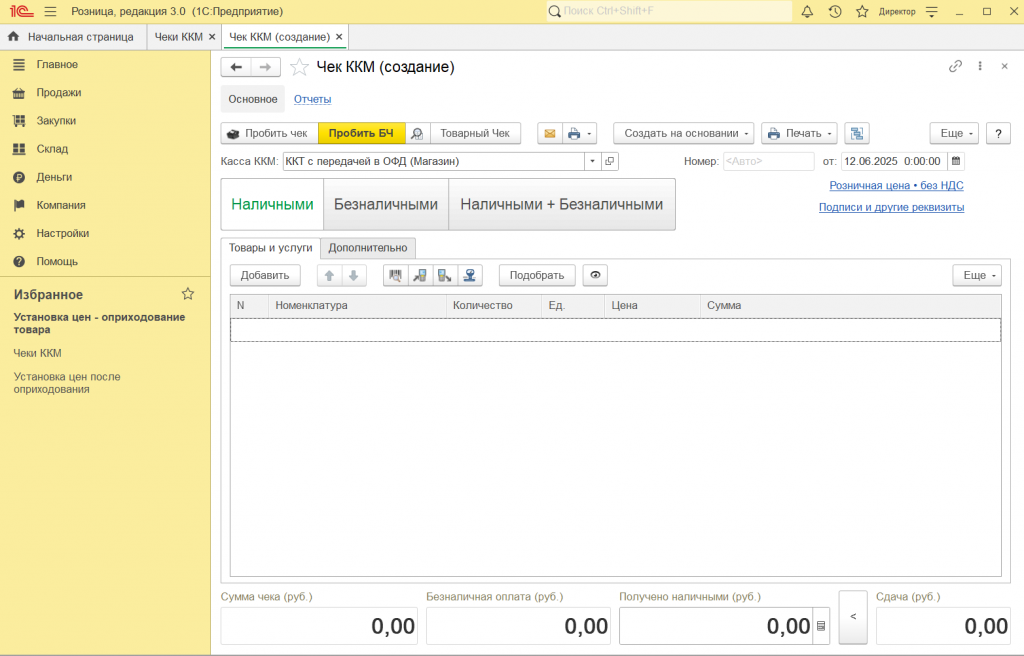Viewport: 1024px width, 656px height.
Task: Open Помощь in sidebar
Action: [57, 261]
